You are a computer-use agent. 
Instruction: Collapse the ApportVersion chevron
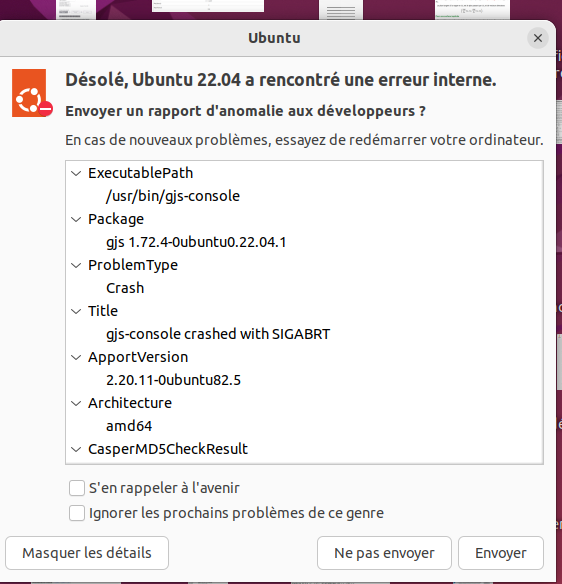[x=76, y=357]
